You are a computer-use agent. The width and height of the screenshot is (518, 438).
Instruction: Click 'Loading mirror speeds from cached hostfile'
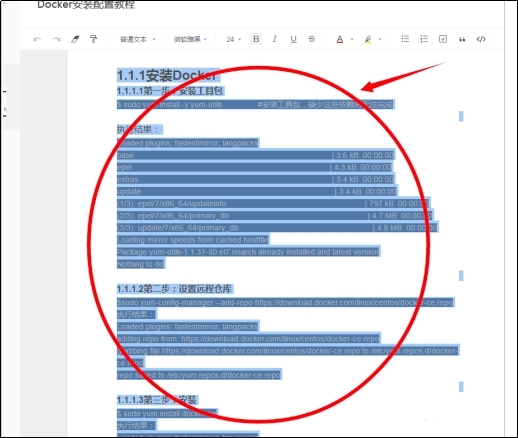193,240
